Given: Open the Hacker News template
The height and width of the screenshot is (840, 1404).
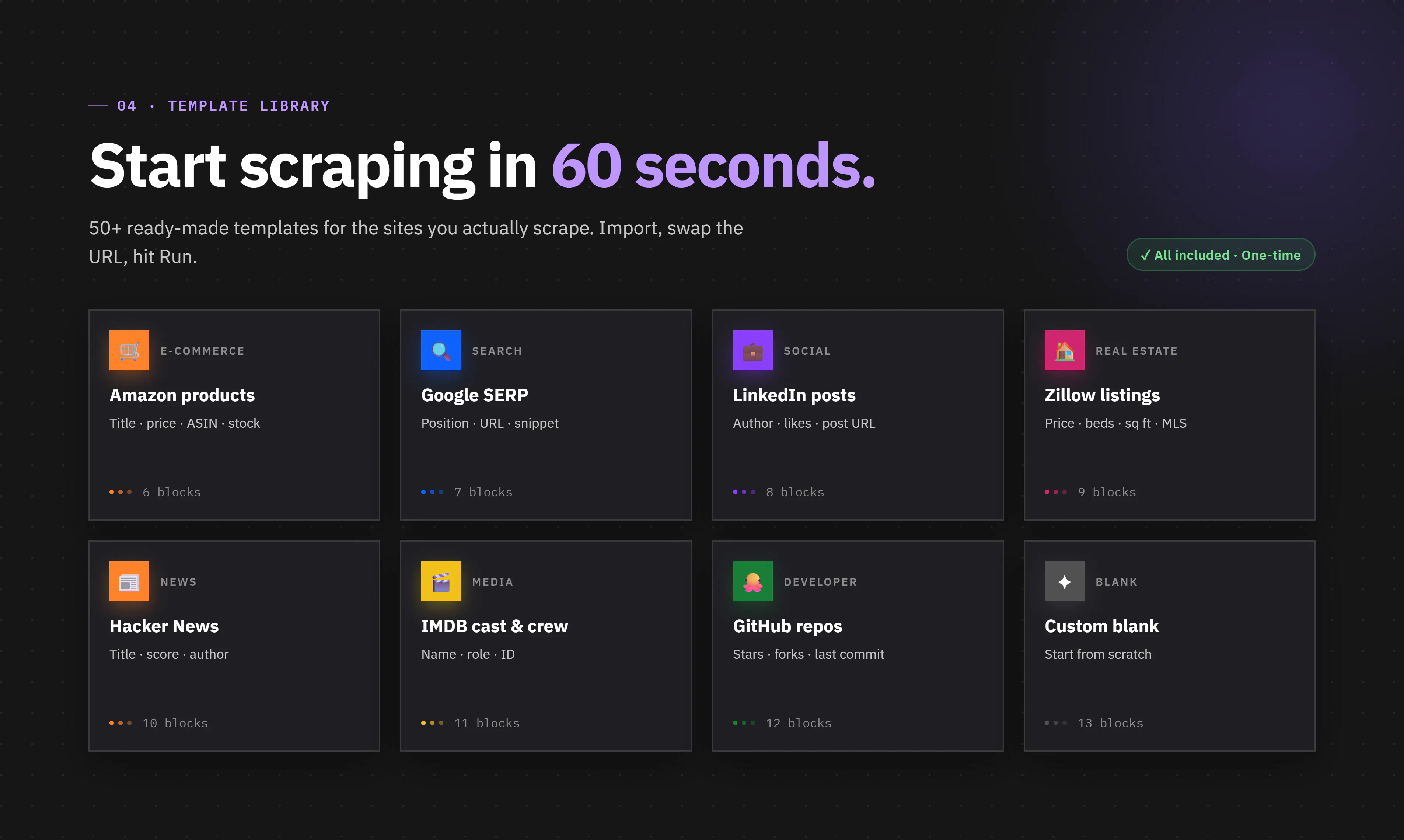Looking at the screenshot, I should click(x=234, y=646).
